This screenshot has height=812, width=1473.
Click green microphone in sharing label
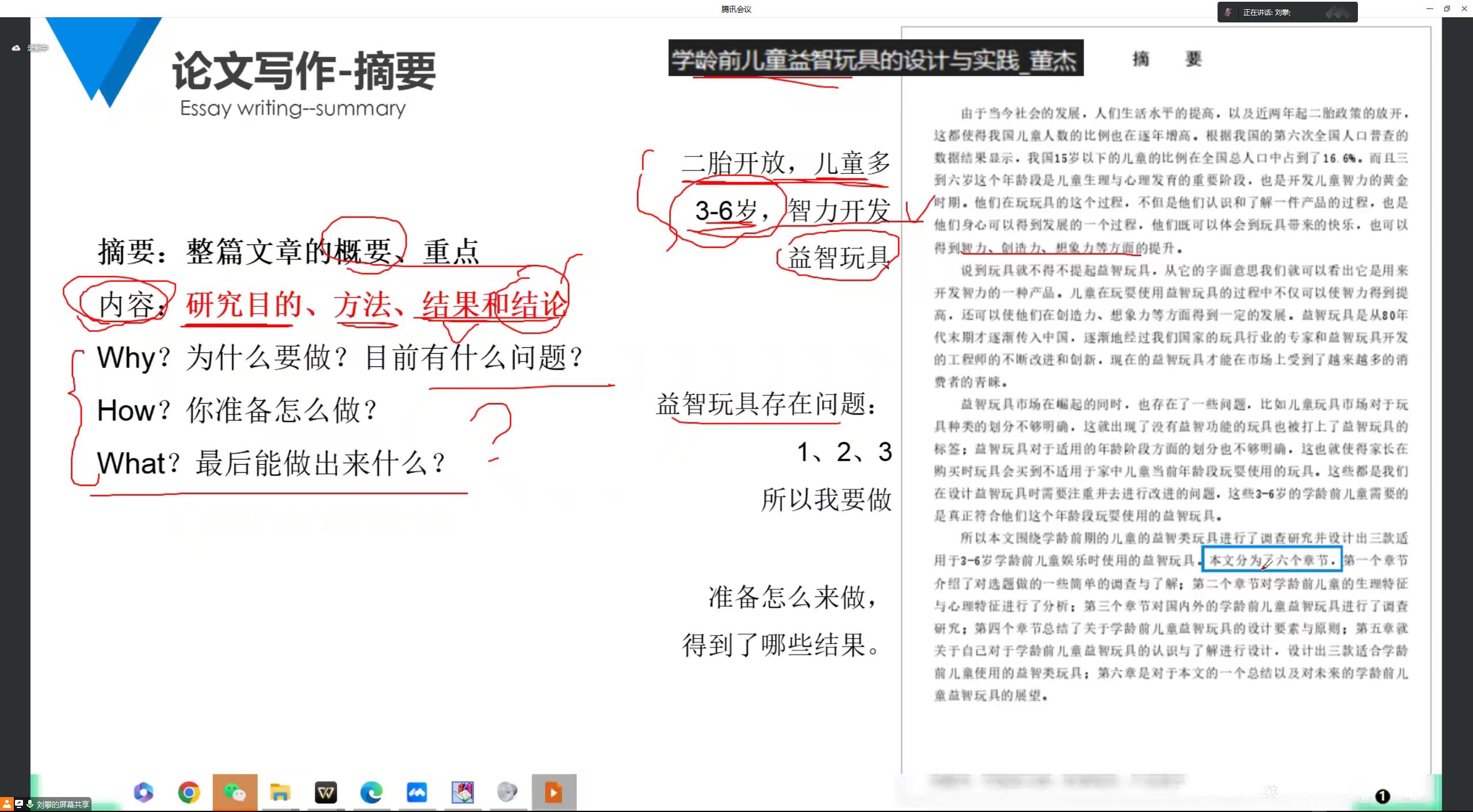30,804
